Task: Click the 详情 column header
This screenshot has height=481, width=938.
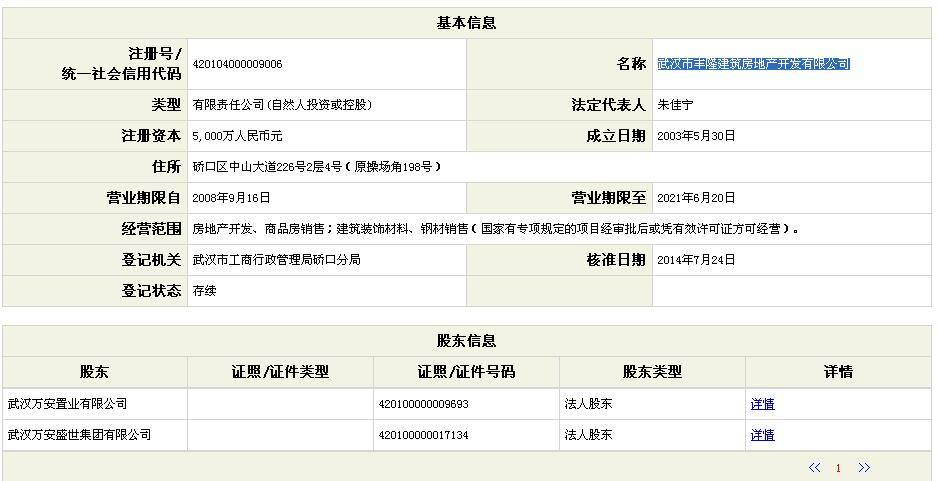Action: (x=838, y=372)
